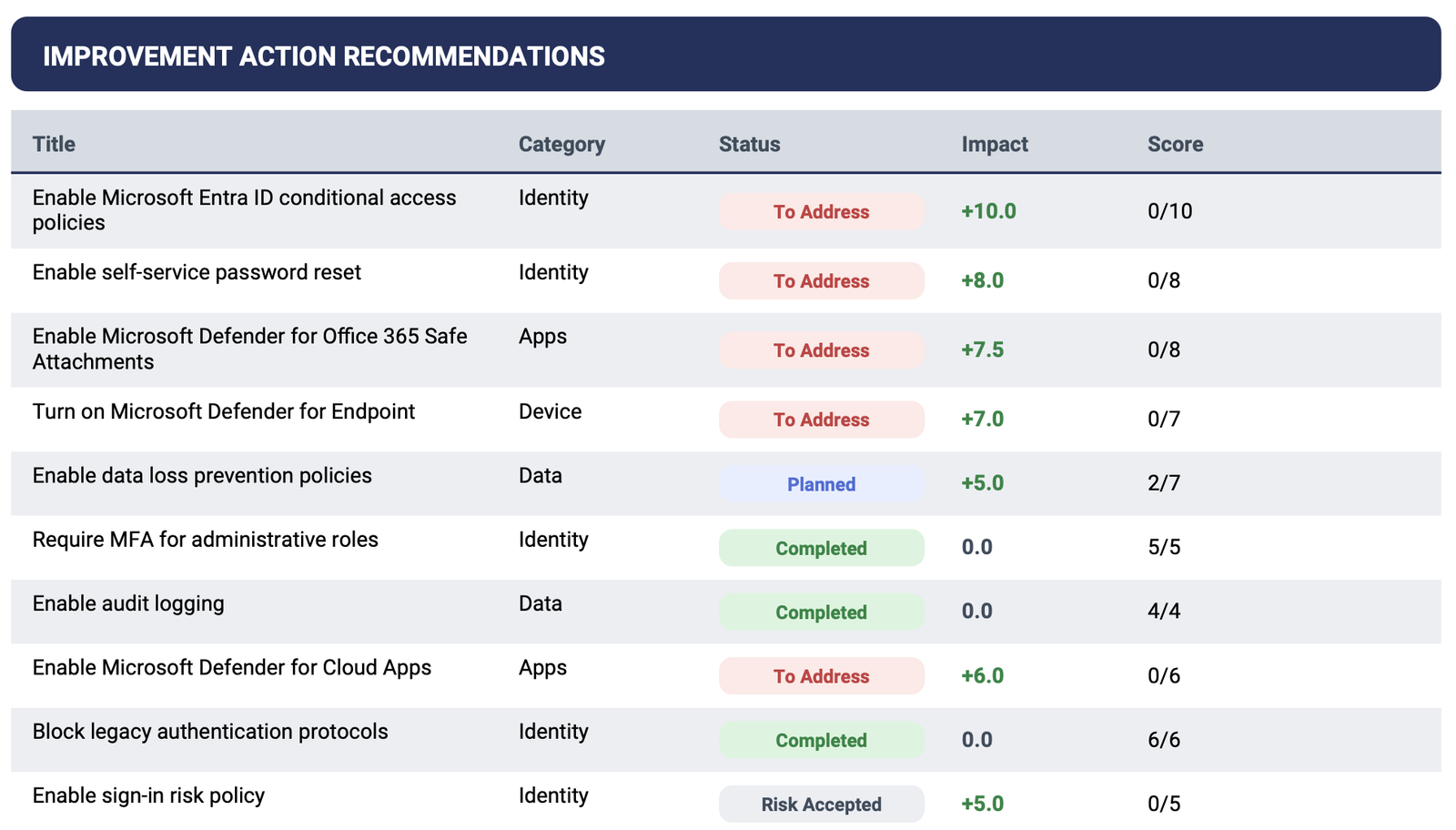Click To Address badge for Defender for Cloud Apps

coord(822,676)
